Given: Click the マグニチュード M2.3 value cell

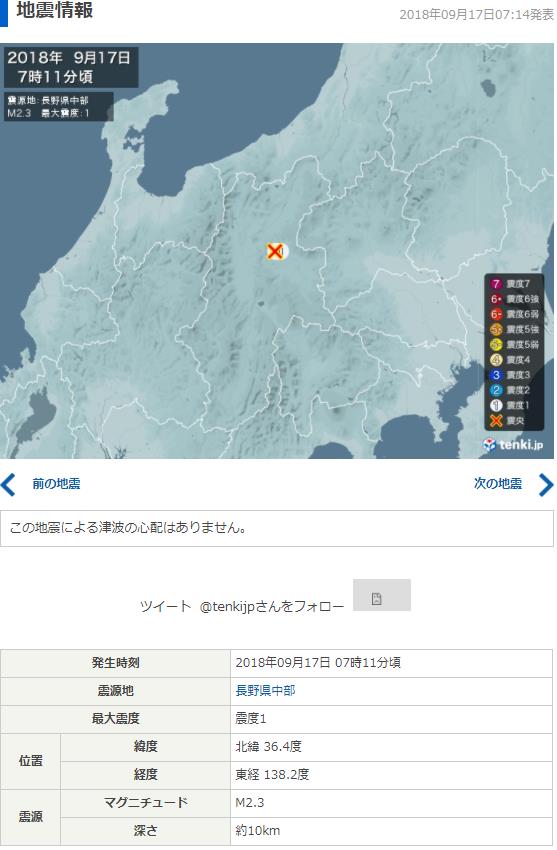Looking at the screenshot, I should pyautogui.click(x=391, y=802).
